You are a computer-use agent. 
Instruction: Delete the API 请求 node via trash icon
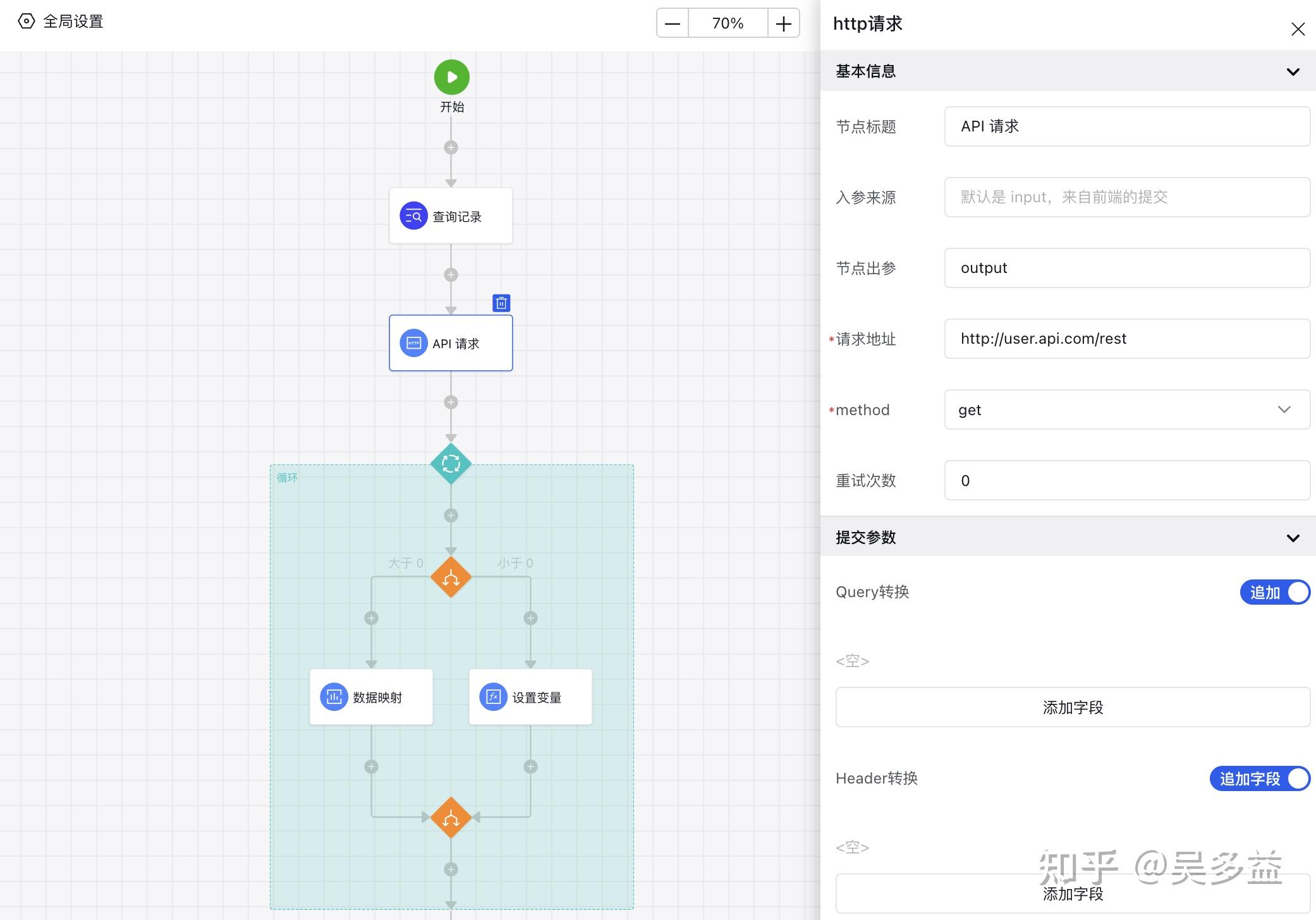[501, 303]
